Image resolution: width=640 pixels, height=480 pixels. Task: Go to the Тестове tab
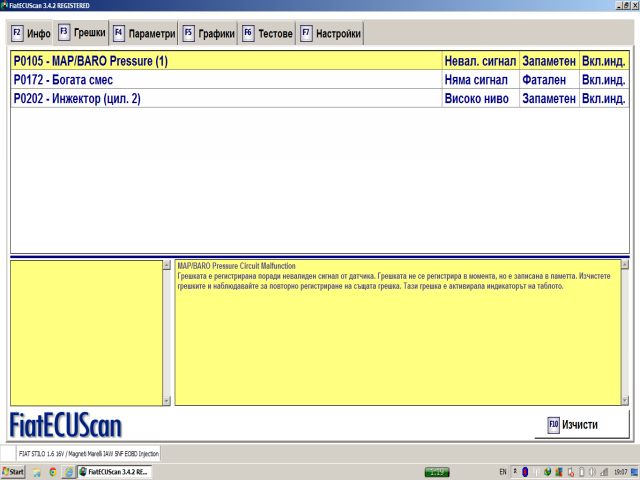point(267,33)
